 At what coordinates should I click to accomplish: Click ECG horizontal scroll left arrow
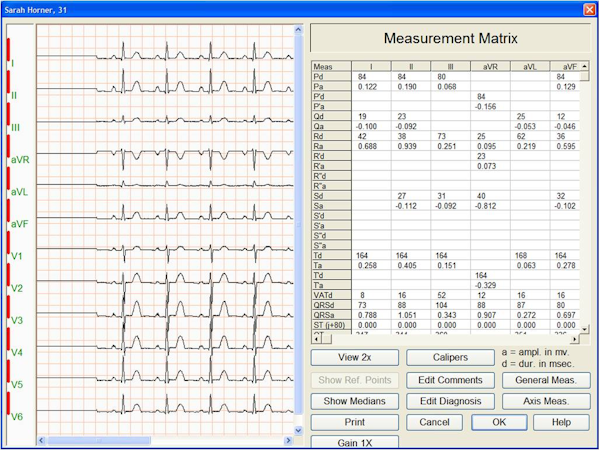click(42, 440)
